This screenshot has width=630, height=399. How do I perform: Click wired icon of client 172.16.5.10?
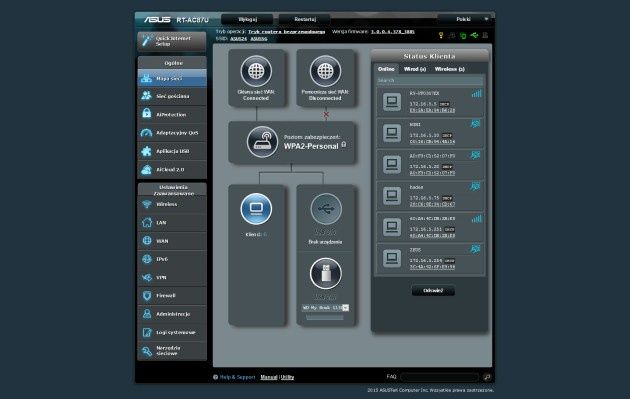pos(476,124)
